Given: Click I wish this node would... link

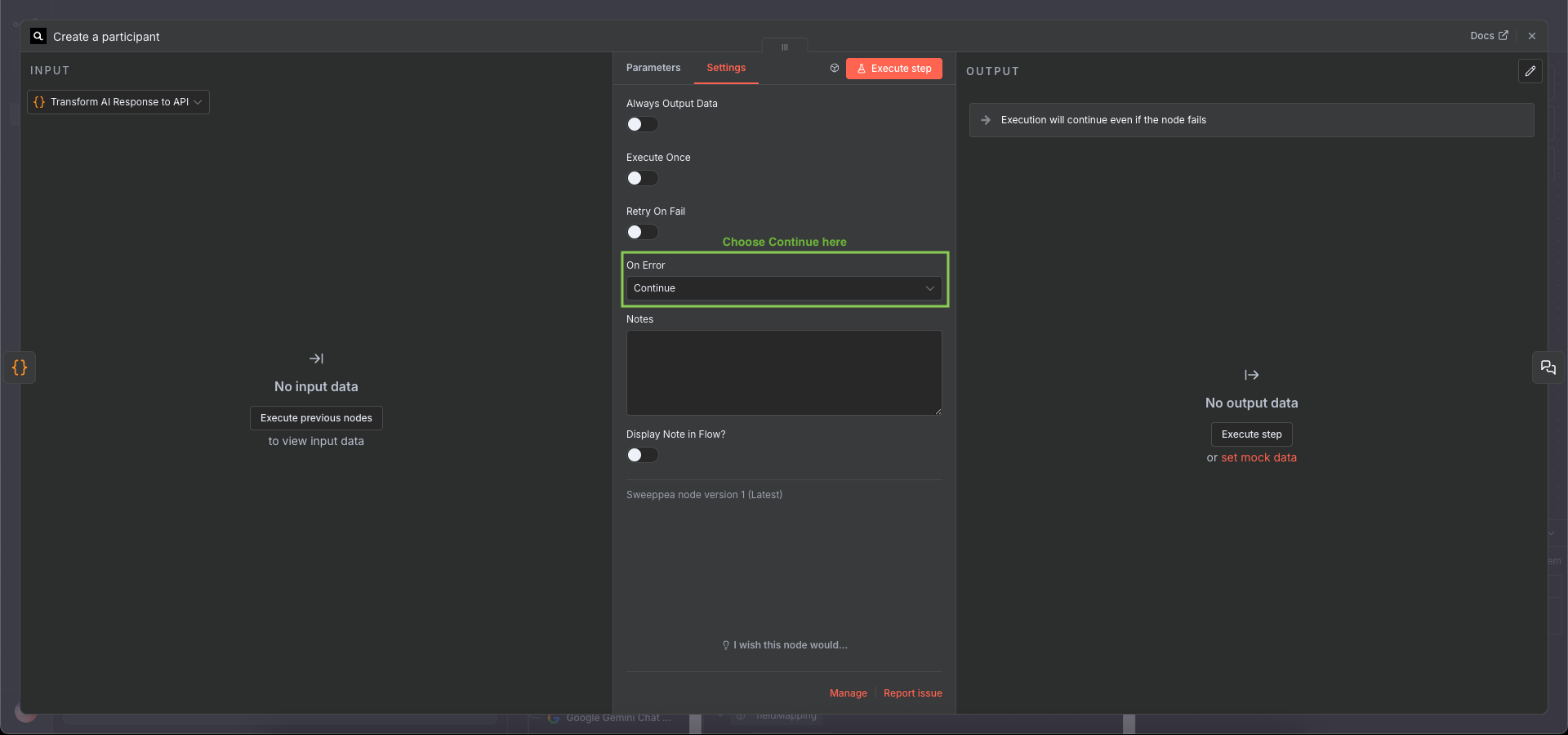Looking at the screenshot, I should [x=785, y=645].
